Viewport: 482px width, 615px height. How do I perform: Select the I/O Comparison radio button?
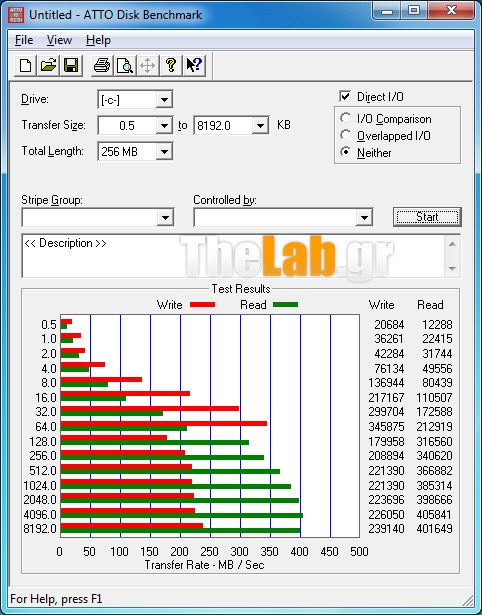point(346,118)
